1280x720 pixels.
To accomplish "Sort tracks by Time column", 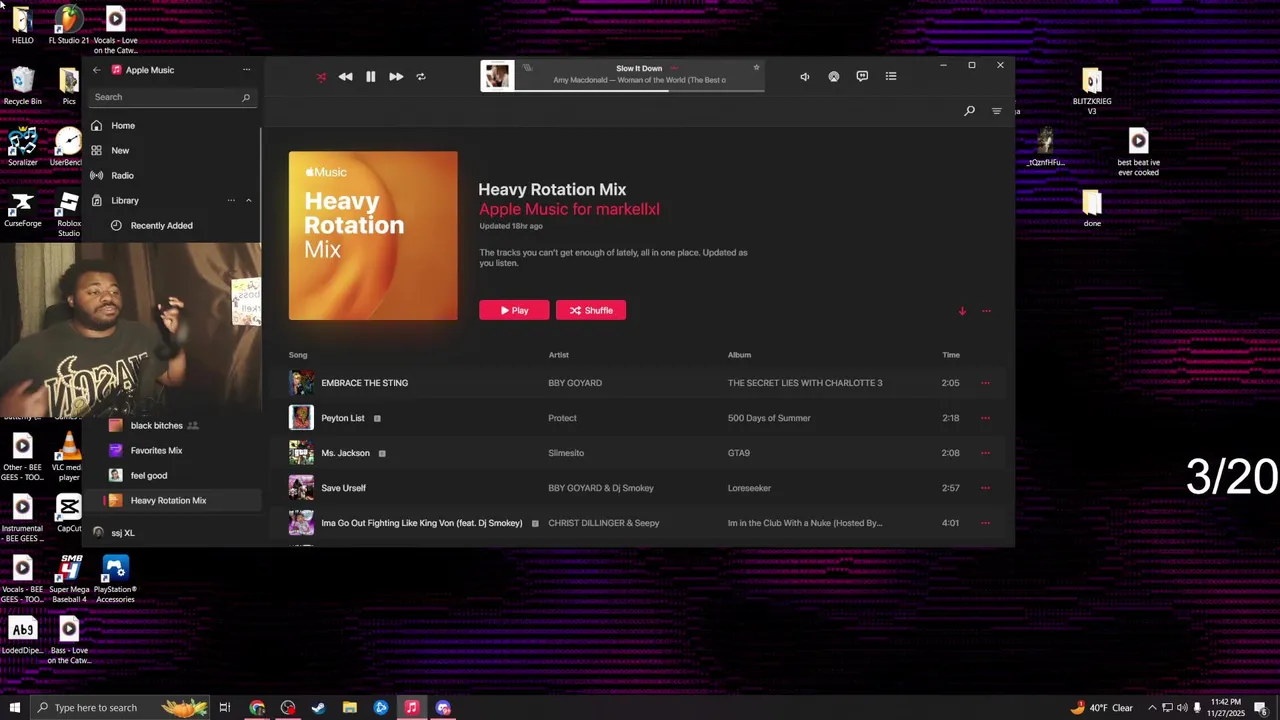I will pyautogui.click(x=951, y=355).
